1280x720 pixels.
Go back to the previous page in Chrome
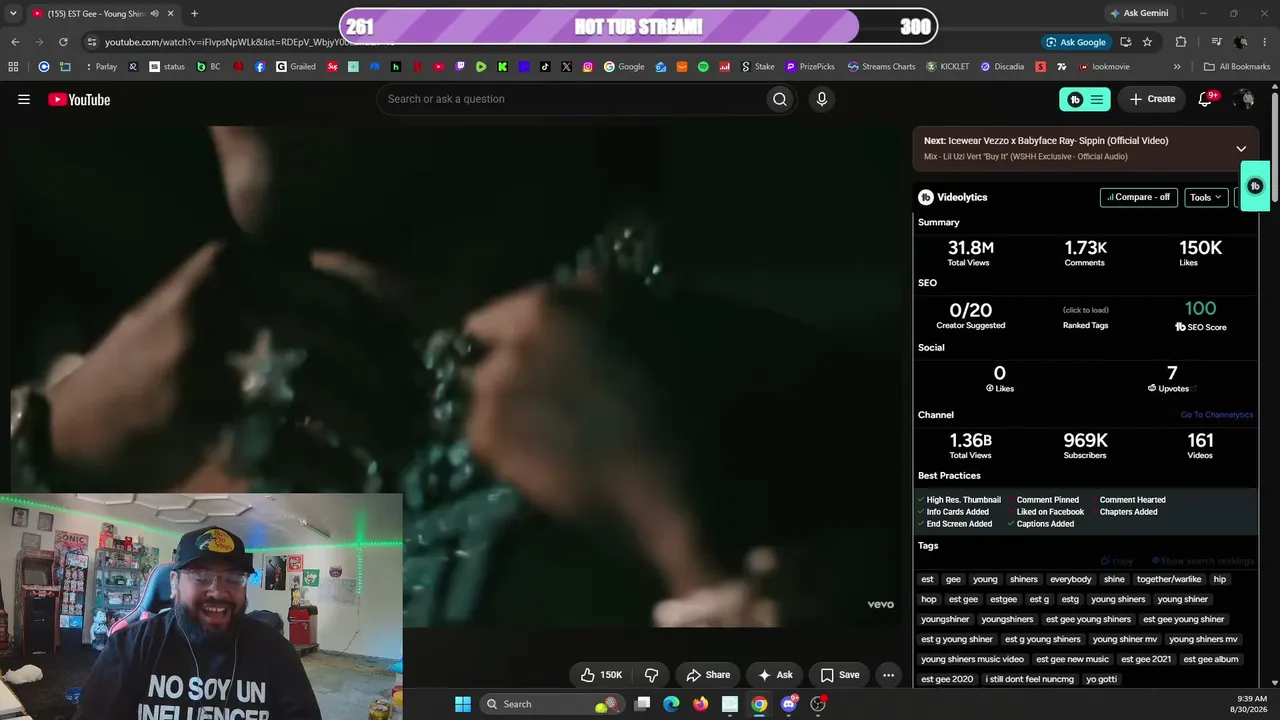(15, 42)
